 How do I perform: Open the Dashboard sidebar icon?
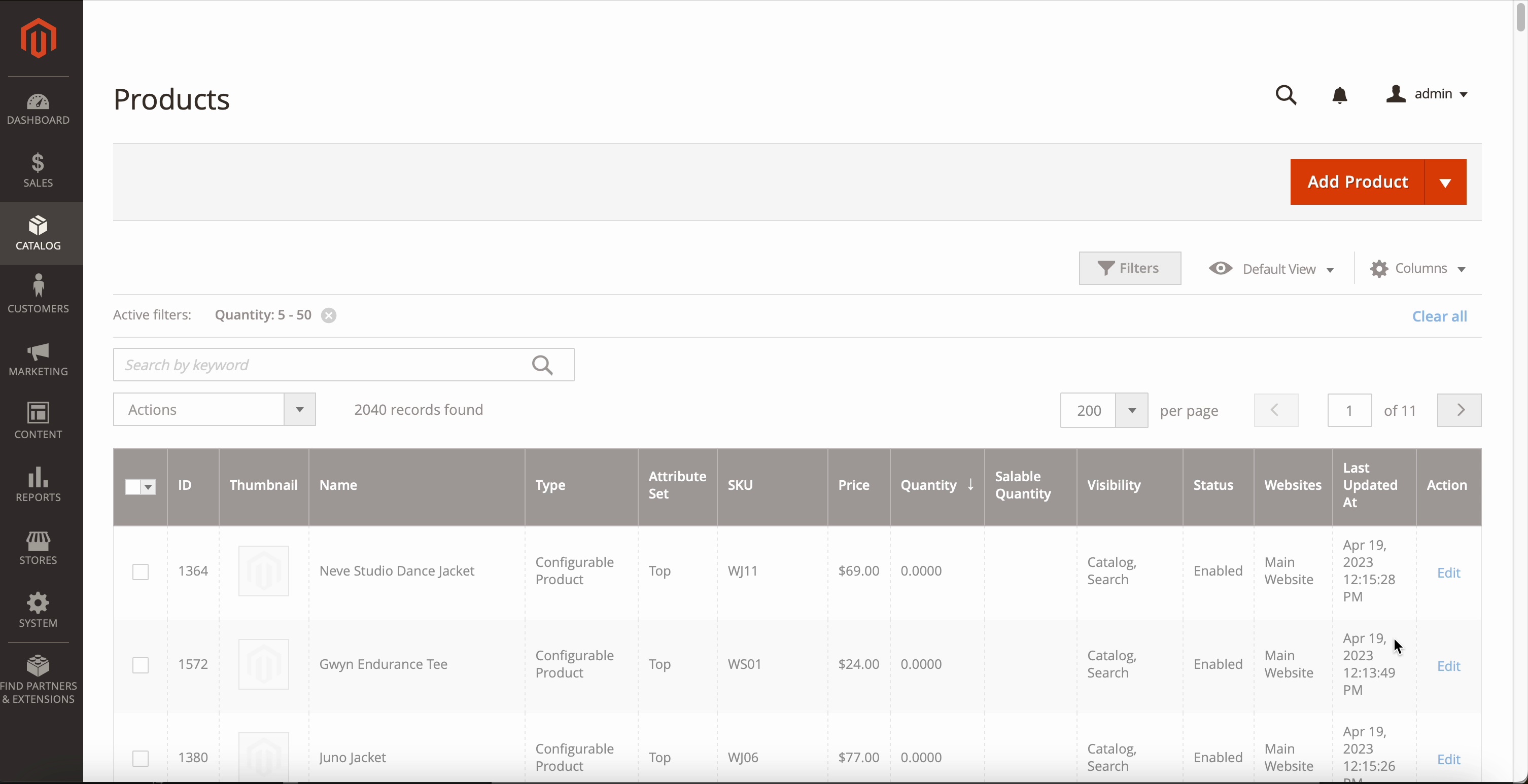[38, 109]
